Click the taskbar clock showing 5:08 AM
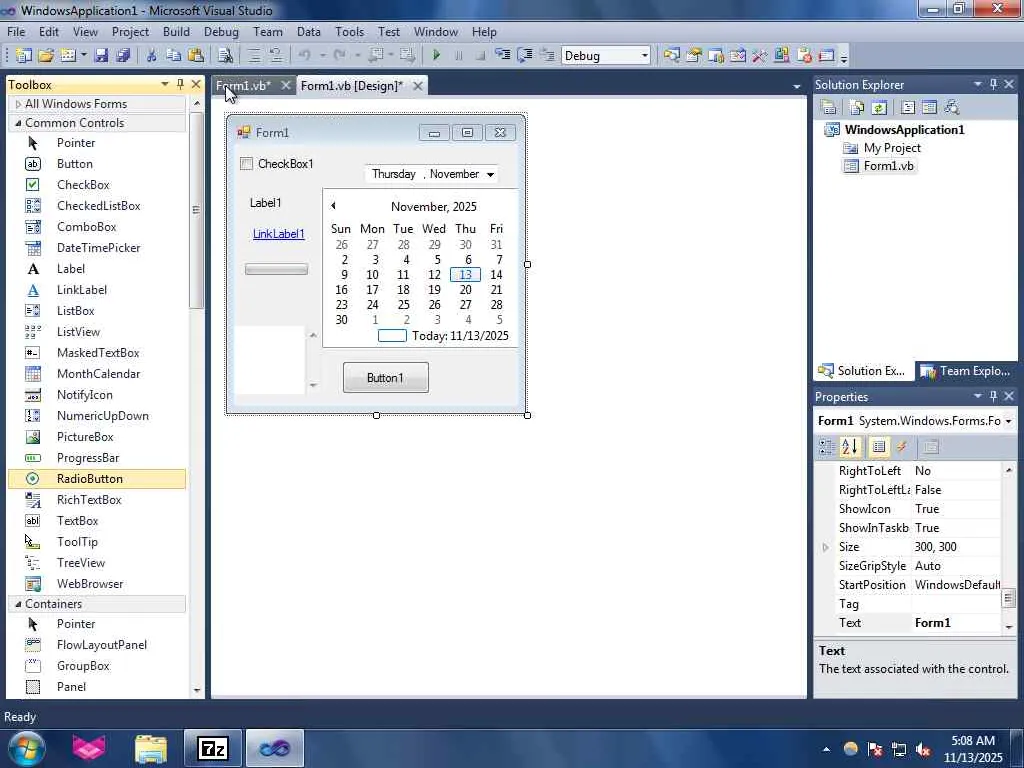Viewport: 1024px width, 768px height. pos(973,749)
